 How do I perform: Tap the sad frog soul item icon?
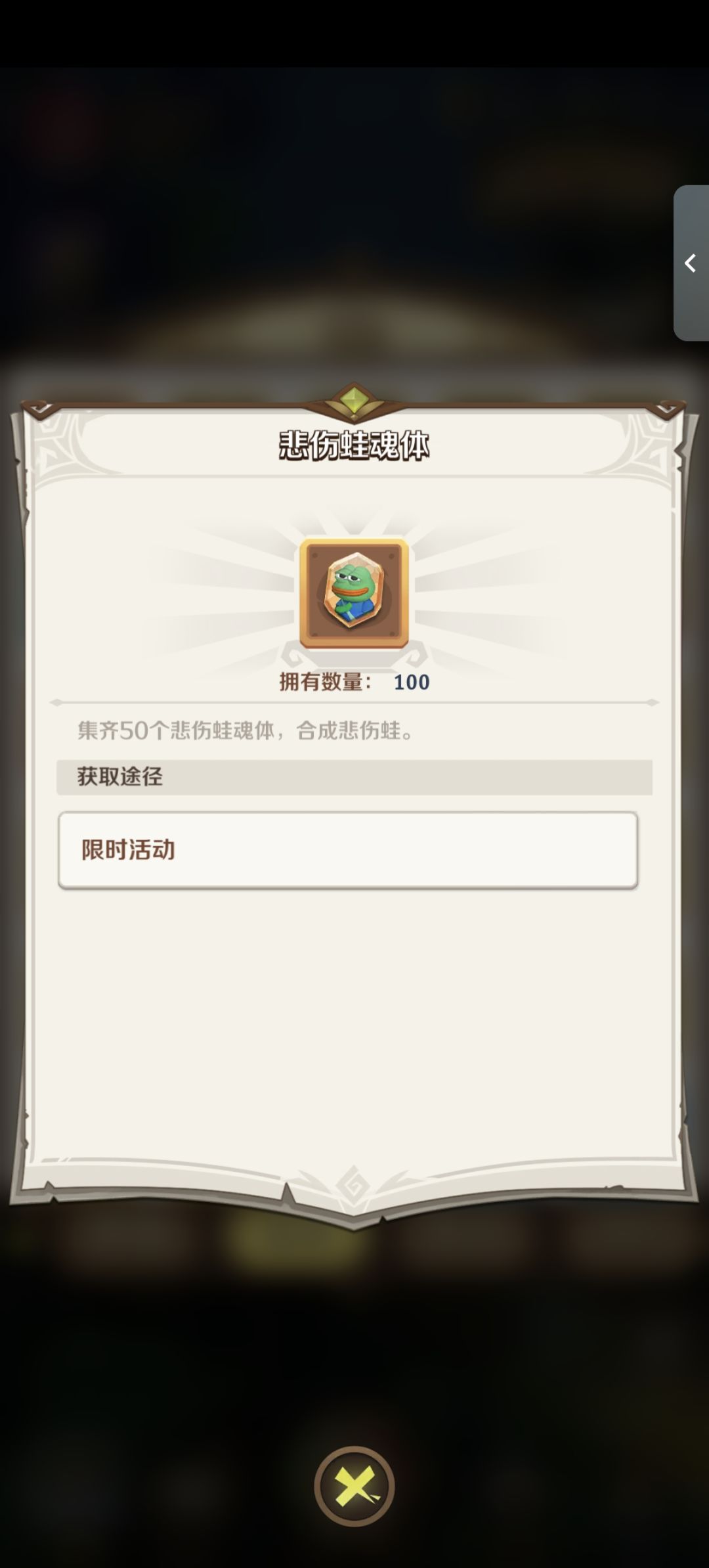pos(354,593)
